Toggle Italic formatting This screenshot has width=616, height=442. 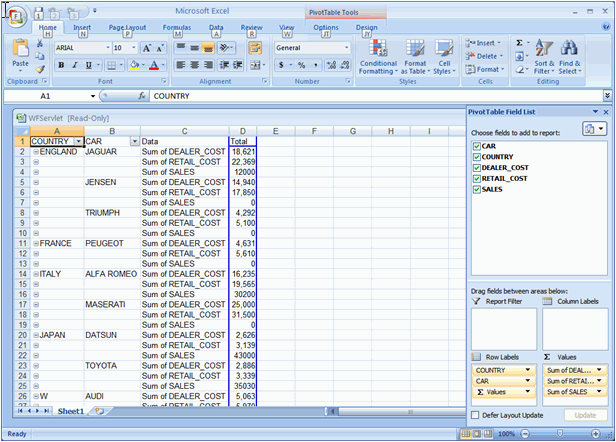point(75,65)
